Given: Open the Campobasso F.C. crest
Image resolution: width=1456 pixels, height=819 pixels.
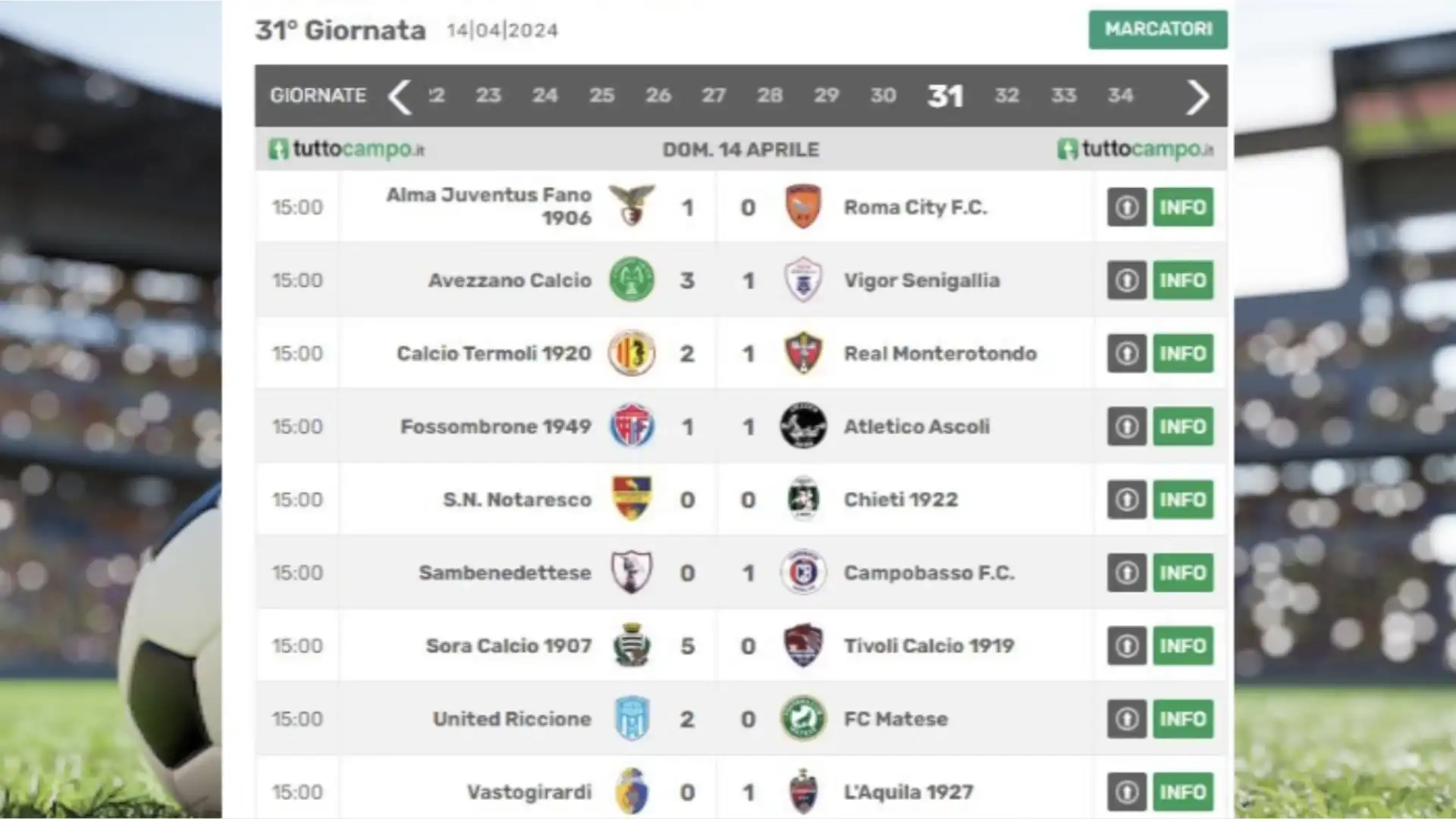Looking at the screenshot, I should pyautogui.click(x=803, y=573).
